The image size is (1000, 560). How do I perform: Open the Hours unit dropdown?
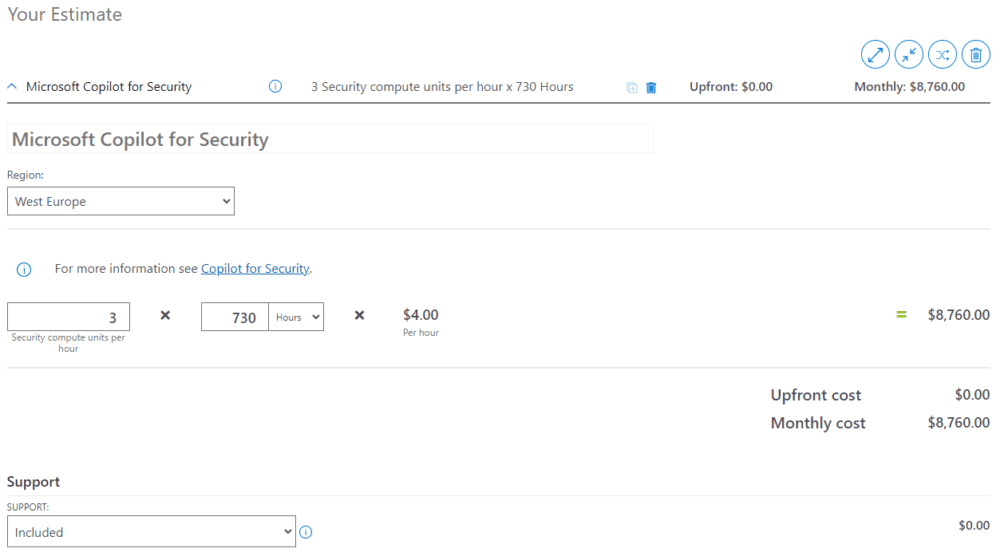click(x=296, y=316)
